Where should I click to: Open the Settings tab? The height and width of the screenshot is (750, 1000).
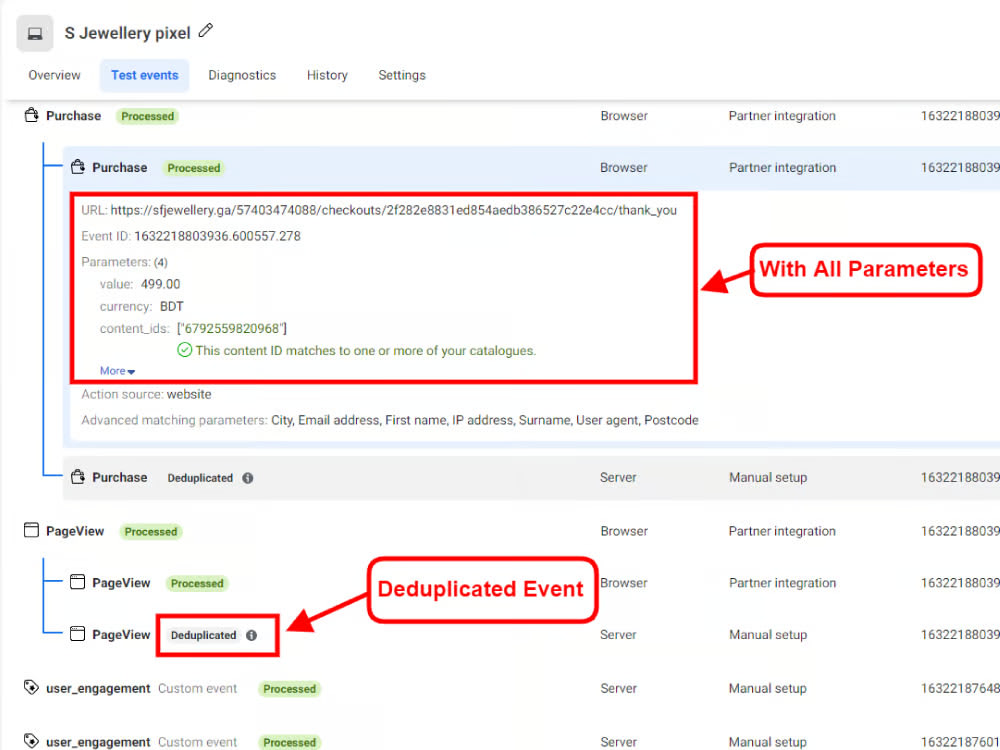pos(402,75)
